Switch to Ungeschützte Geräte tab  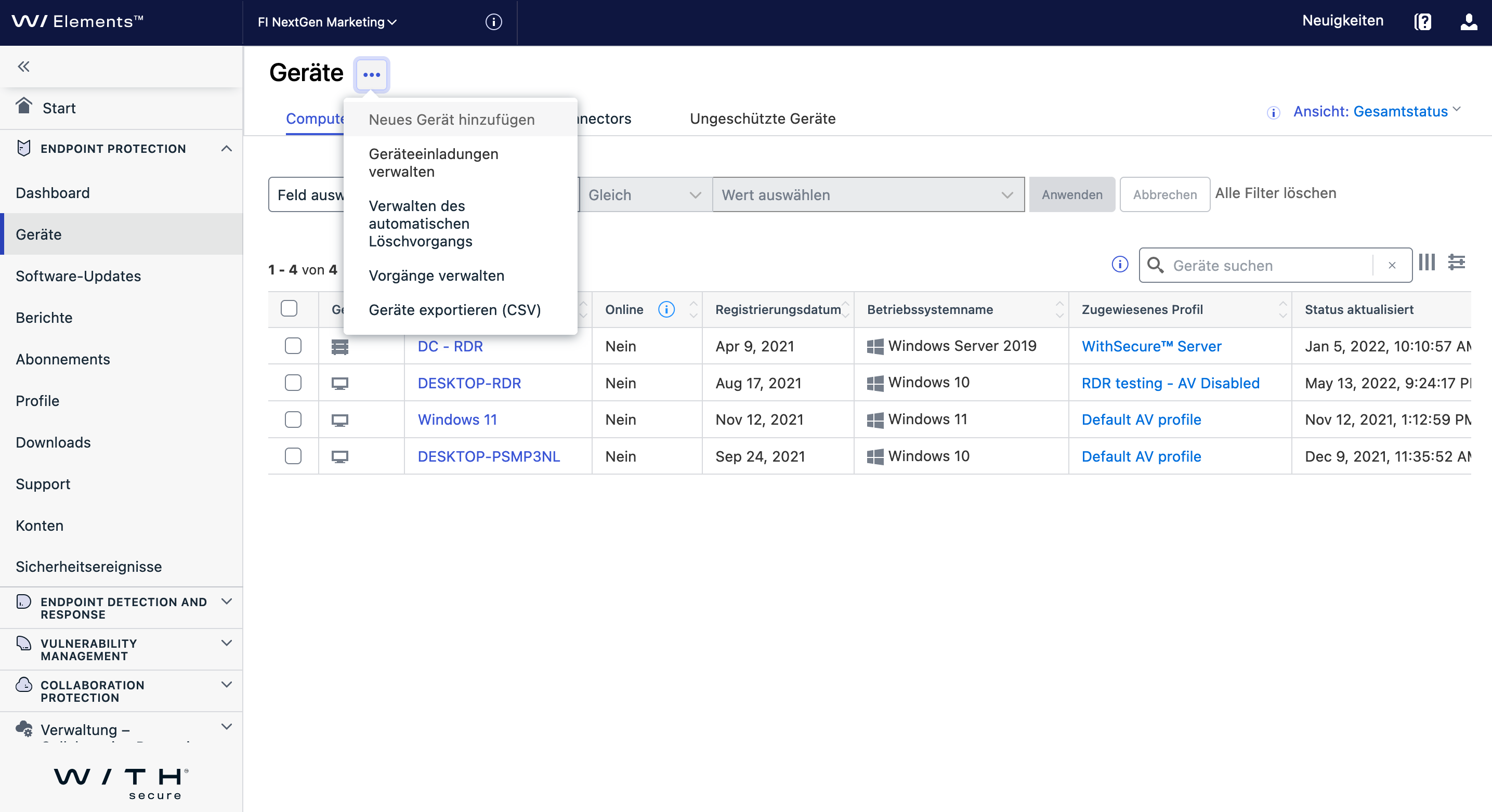(x=762, y=119)
